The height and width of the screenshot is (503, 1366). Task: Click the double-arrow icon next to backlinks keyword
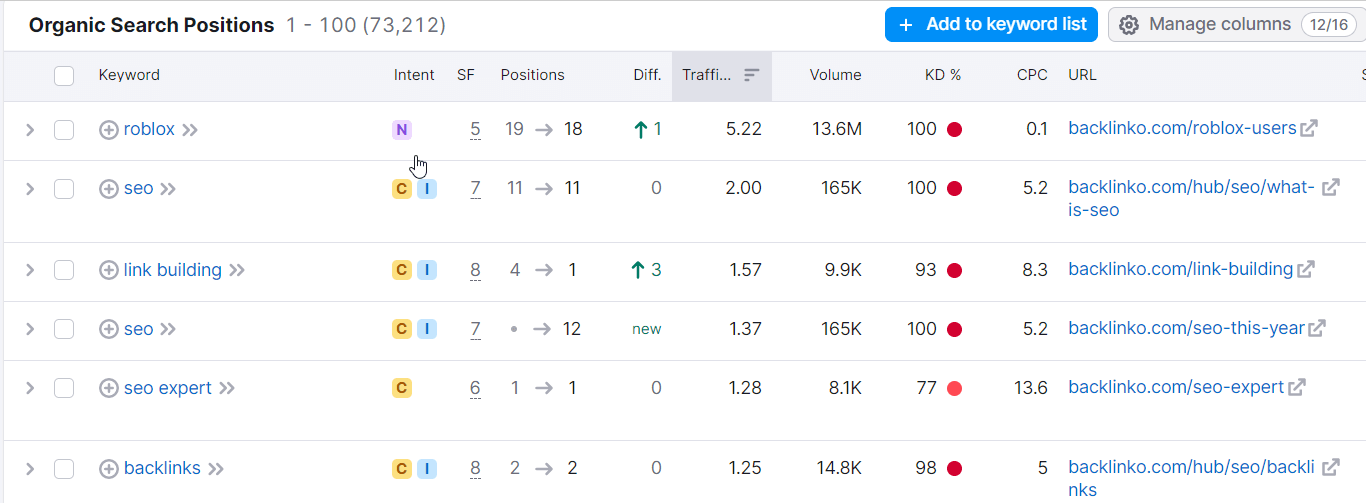(216, 468)
